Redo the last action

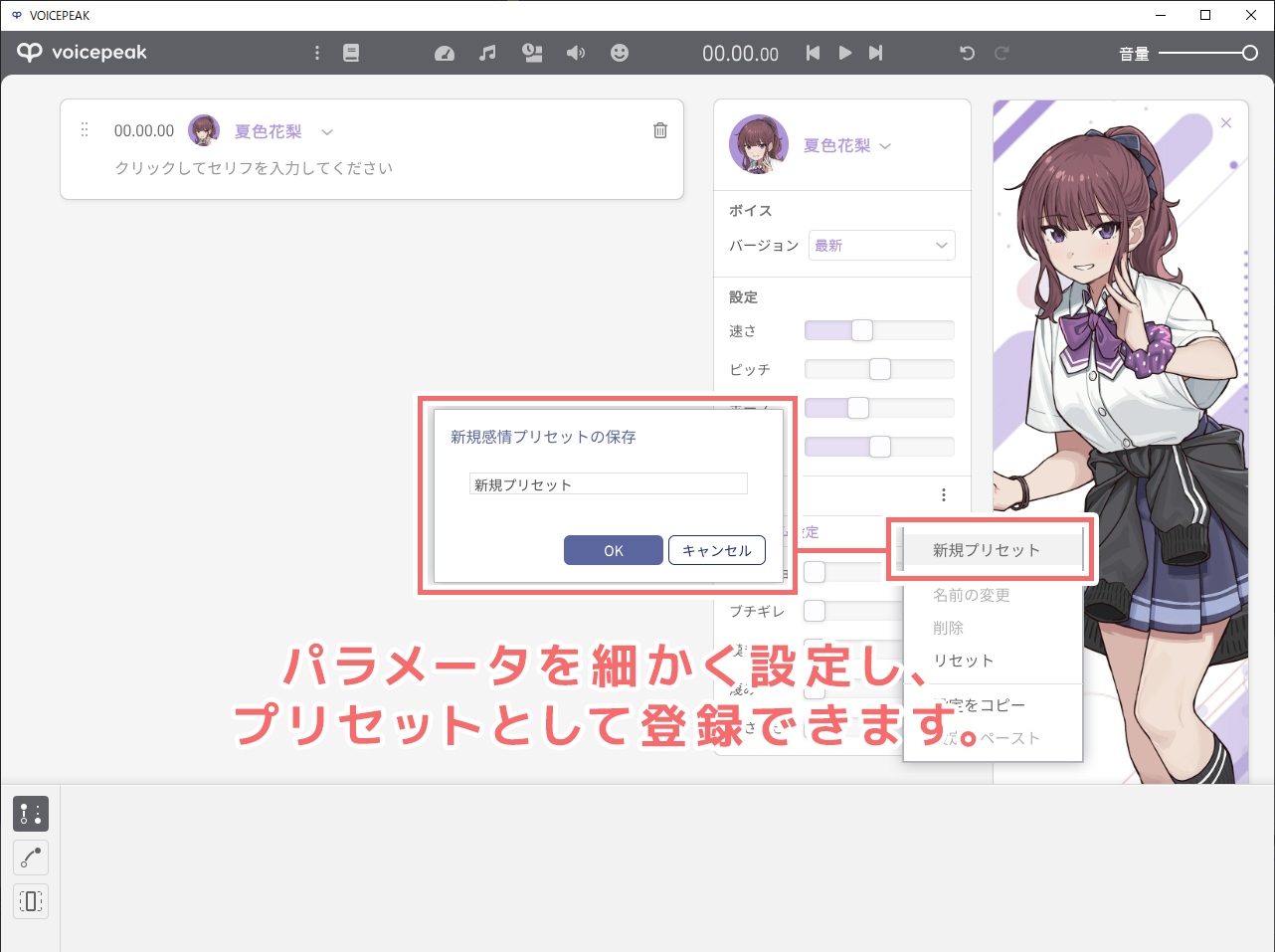(1002, 53)
